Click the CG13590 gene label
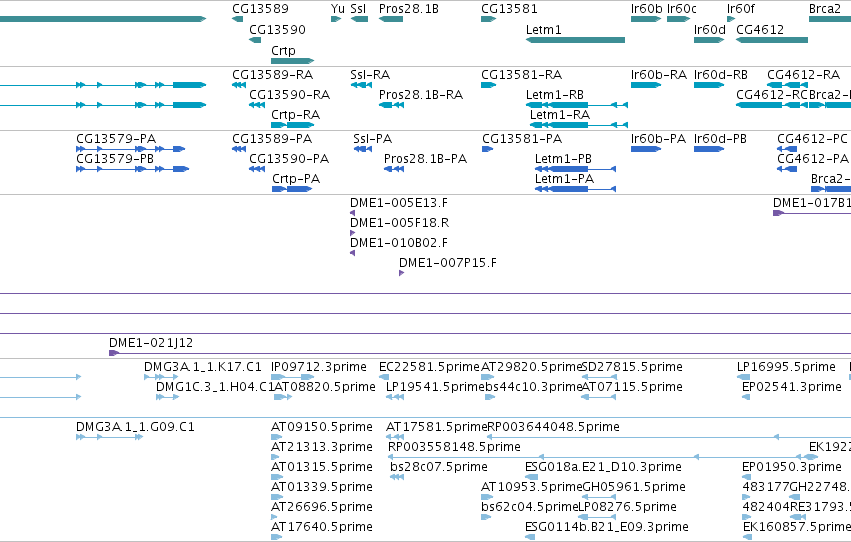 [277, 30]
